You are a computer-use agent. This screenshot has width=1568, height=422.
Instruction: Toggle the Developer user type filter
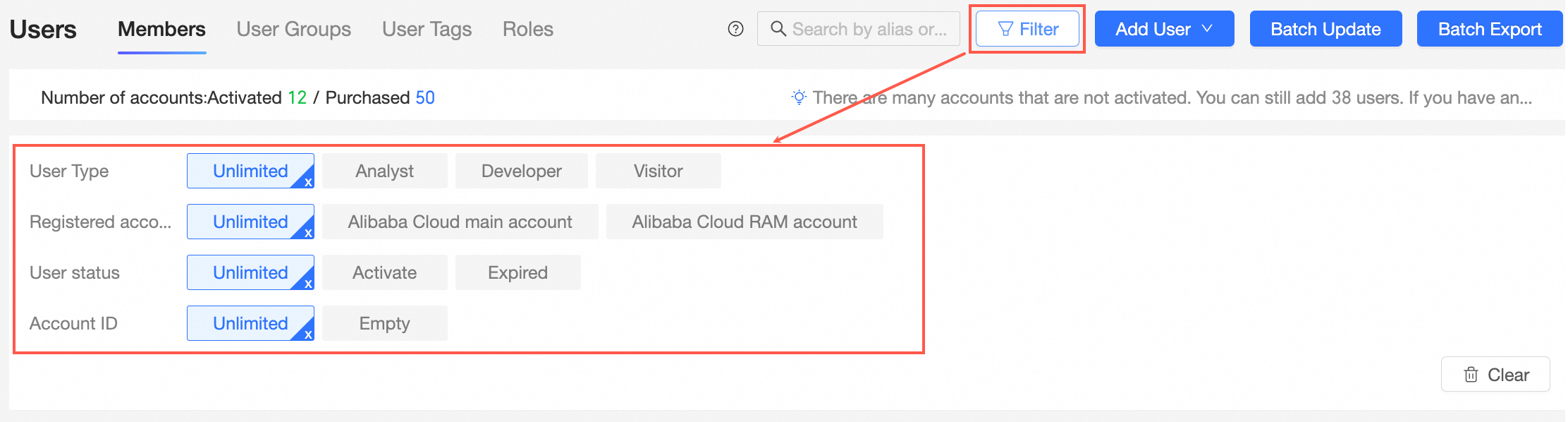[x=521, y=171]
